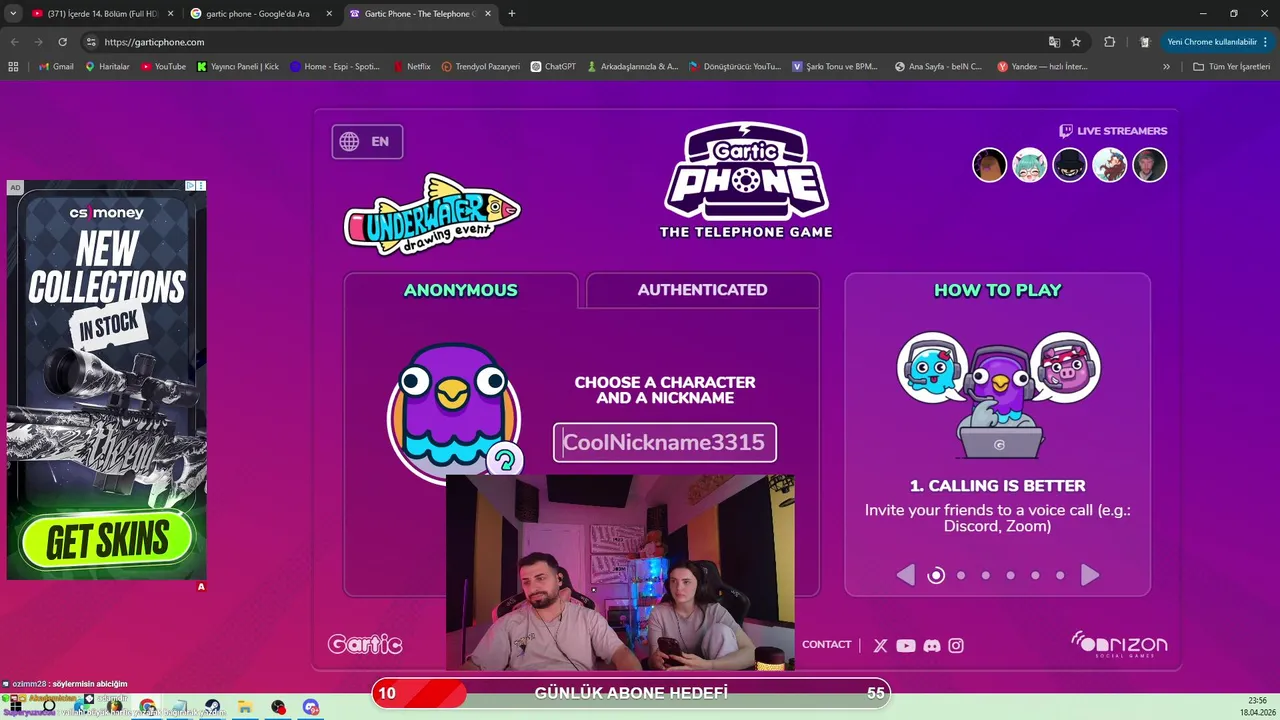Open Discord from the taskbar
The width and height of the screenshot is (1280, 720).
point(311,707)
